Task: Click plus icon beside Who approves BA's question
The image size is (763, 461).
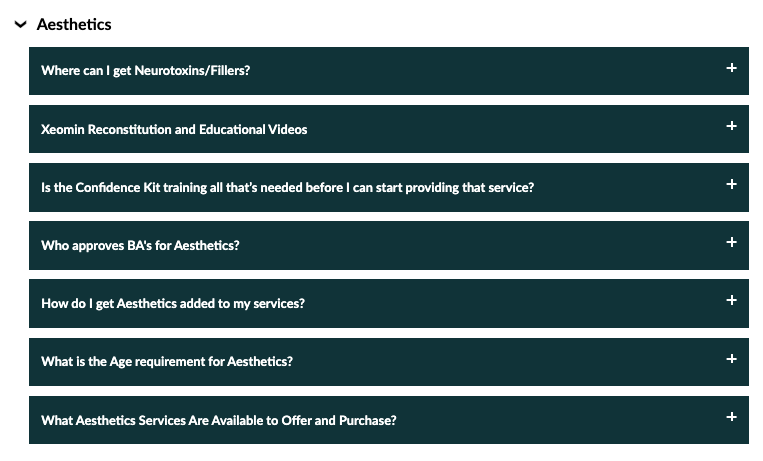Action: [x=731, y=242]
